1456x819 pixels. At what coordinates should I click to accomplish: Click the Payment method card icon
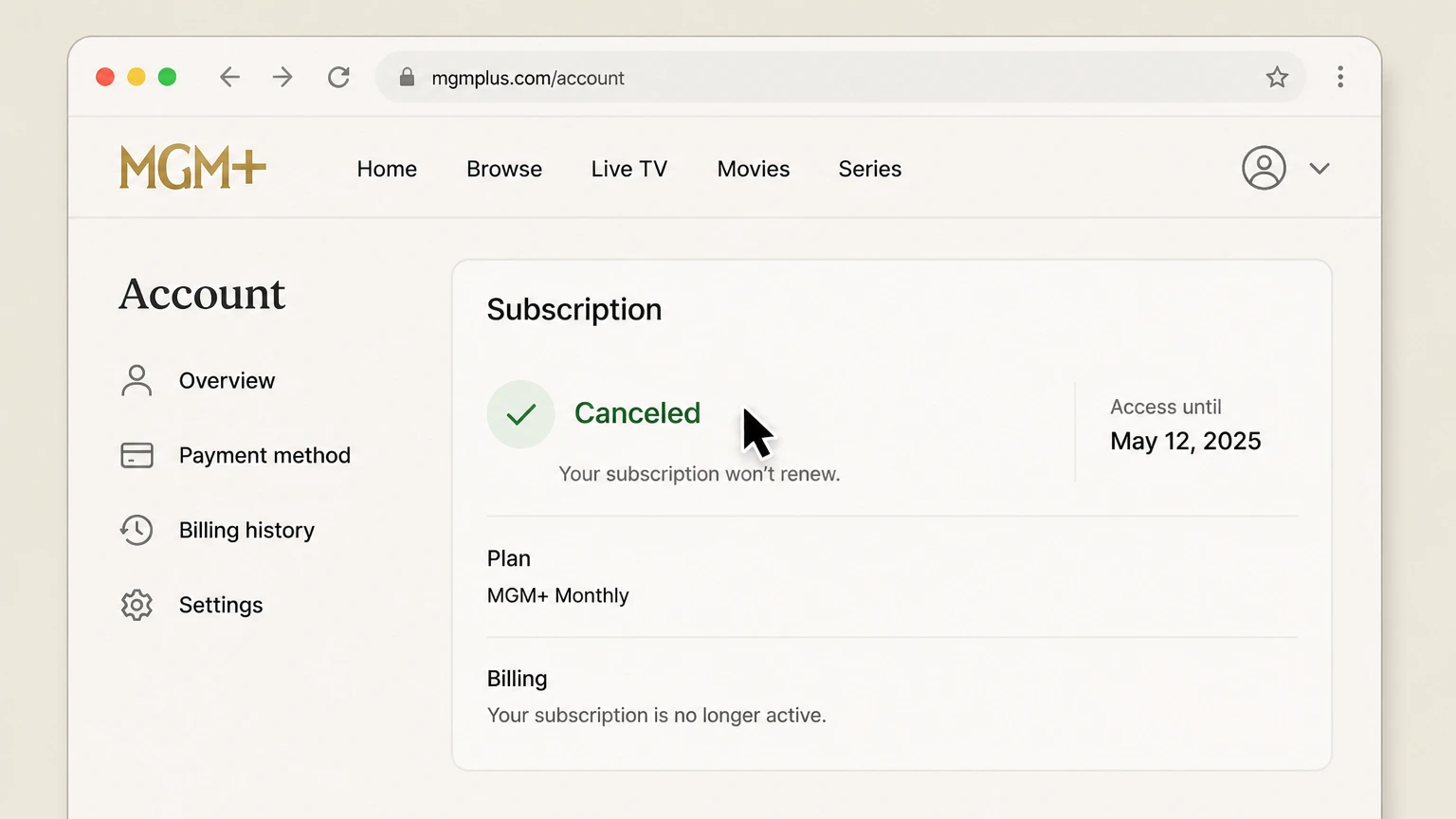136,455
